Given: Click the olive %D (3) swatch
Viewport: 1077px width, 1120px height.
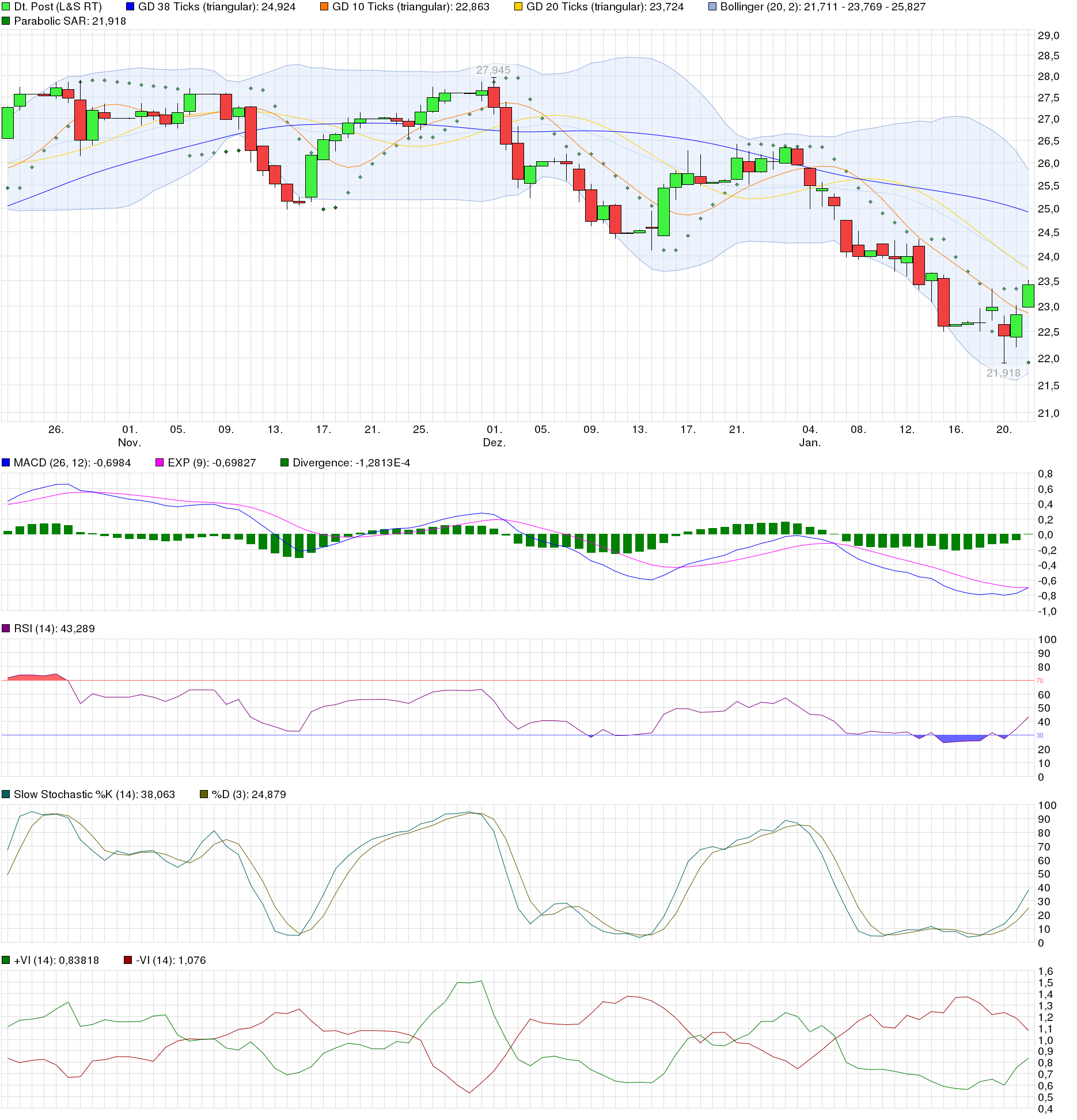Looking at the screenshot, I should click(x=204, y=794).
